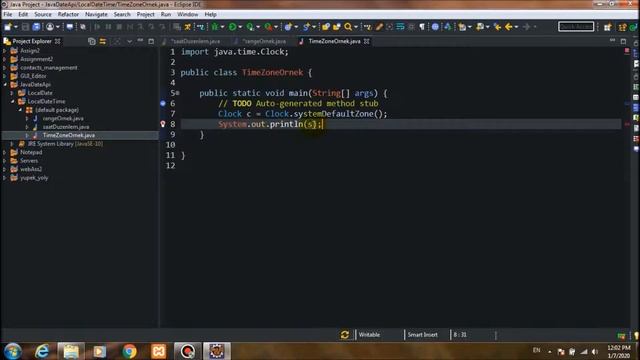Image resolution: width=640 pixels, height=360 pixels.
Task: Toggle Skip All Breakpoints
Action: tap(83, 27)
